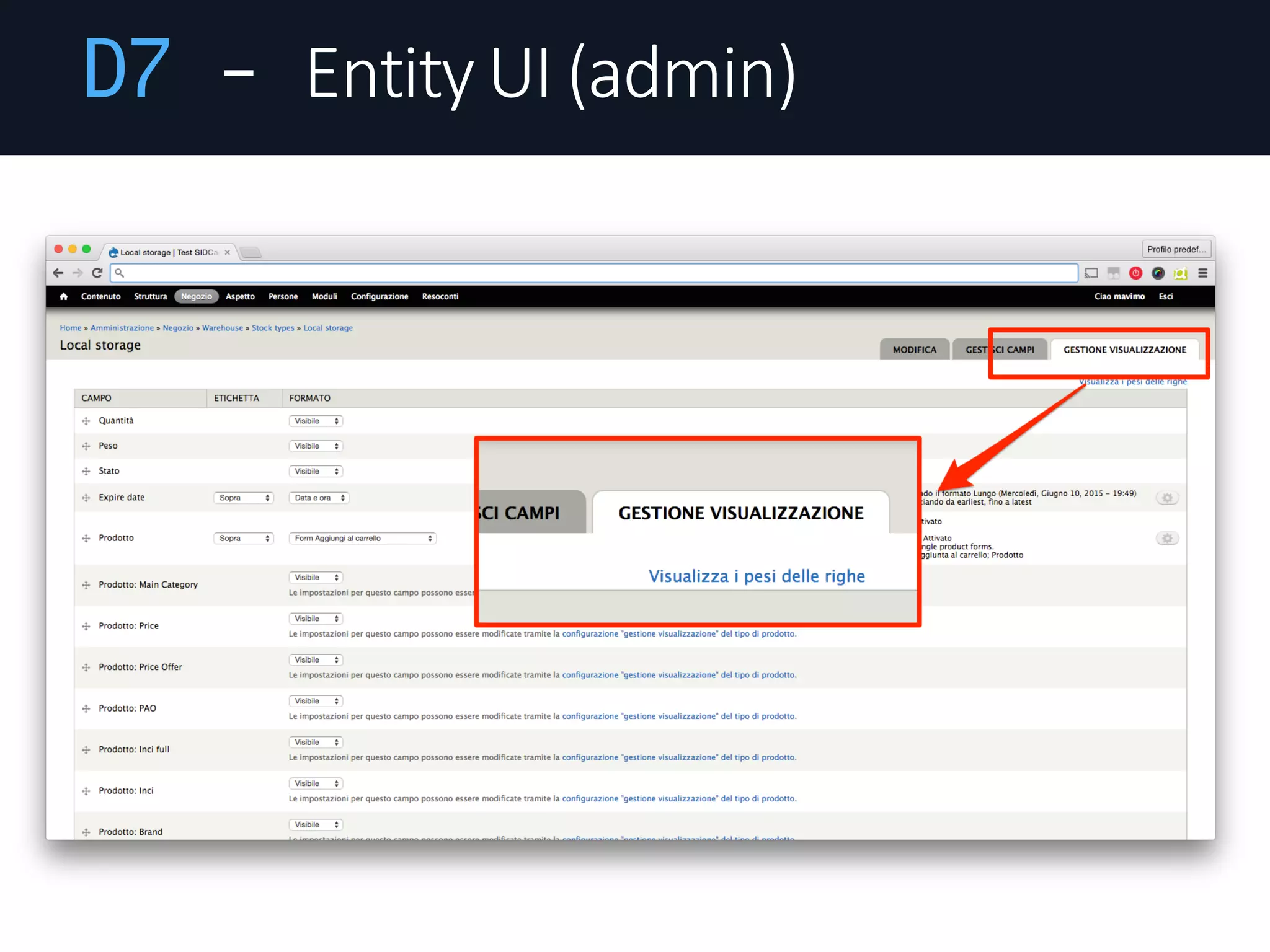This screenshot has width=1270, height=952.
Task: Open the Negozio admin menu
Action: (x=197, y=296)
